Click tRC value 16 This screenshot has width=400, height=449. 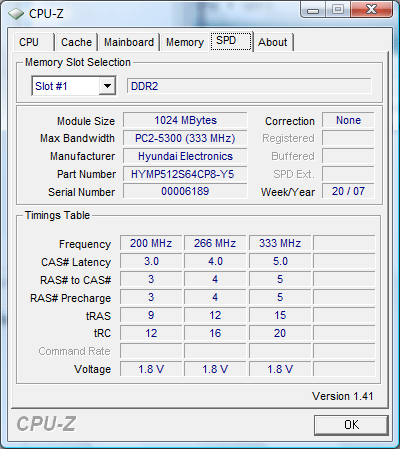[x=215, y=333]
